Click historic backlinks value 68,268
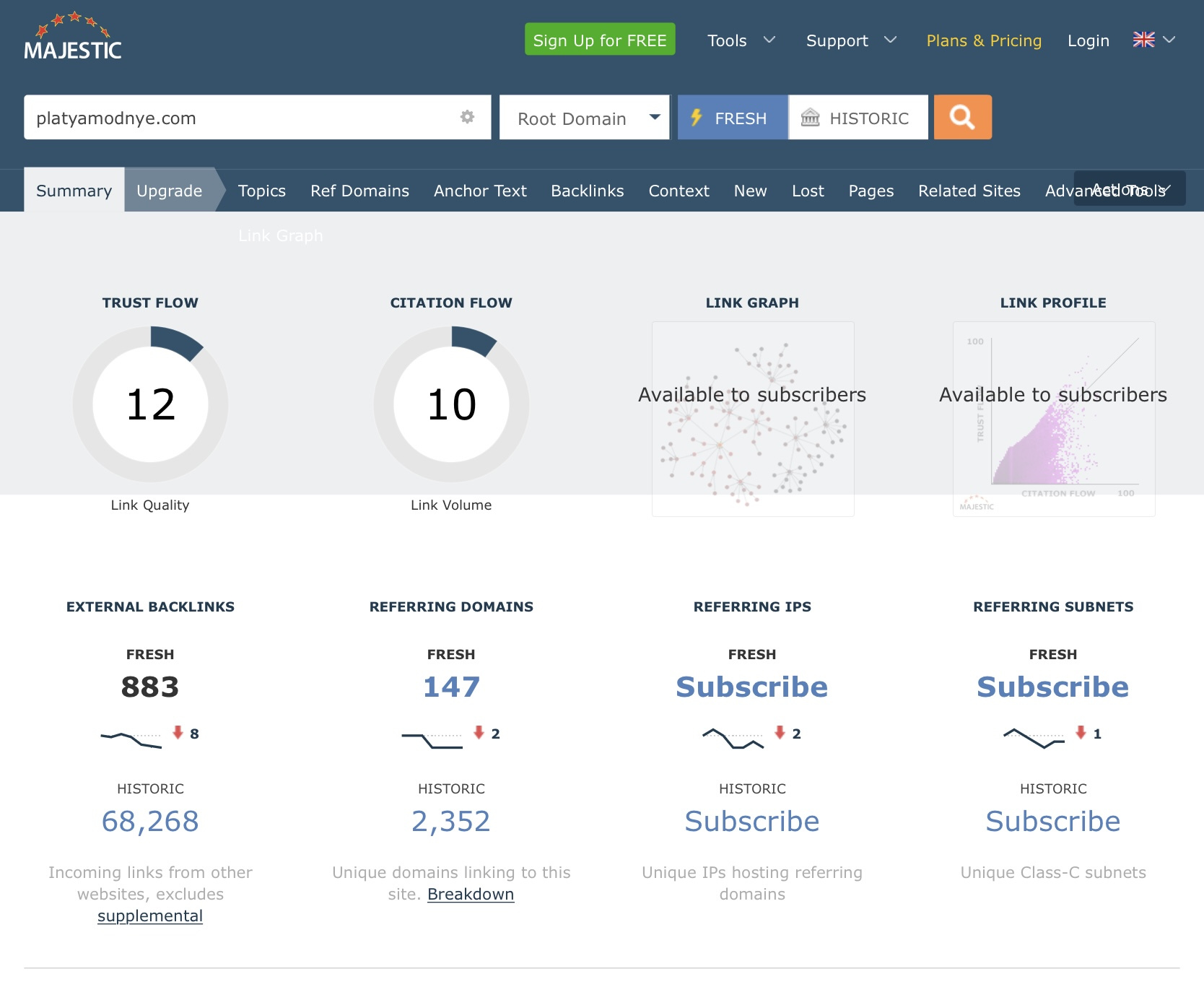Screen dimensions: 1204x987 coord(150,821)
